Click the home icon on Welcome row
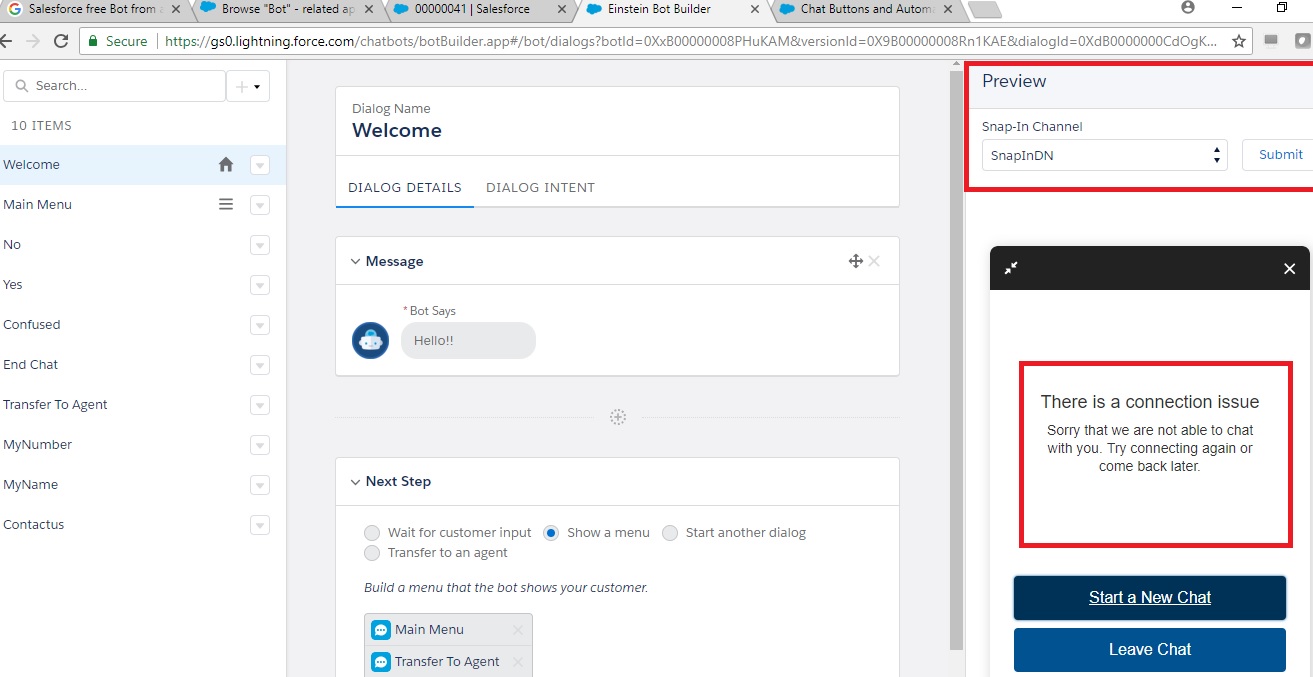The width and height of the screenshot is (1313, 677). 226,165
